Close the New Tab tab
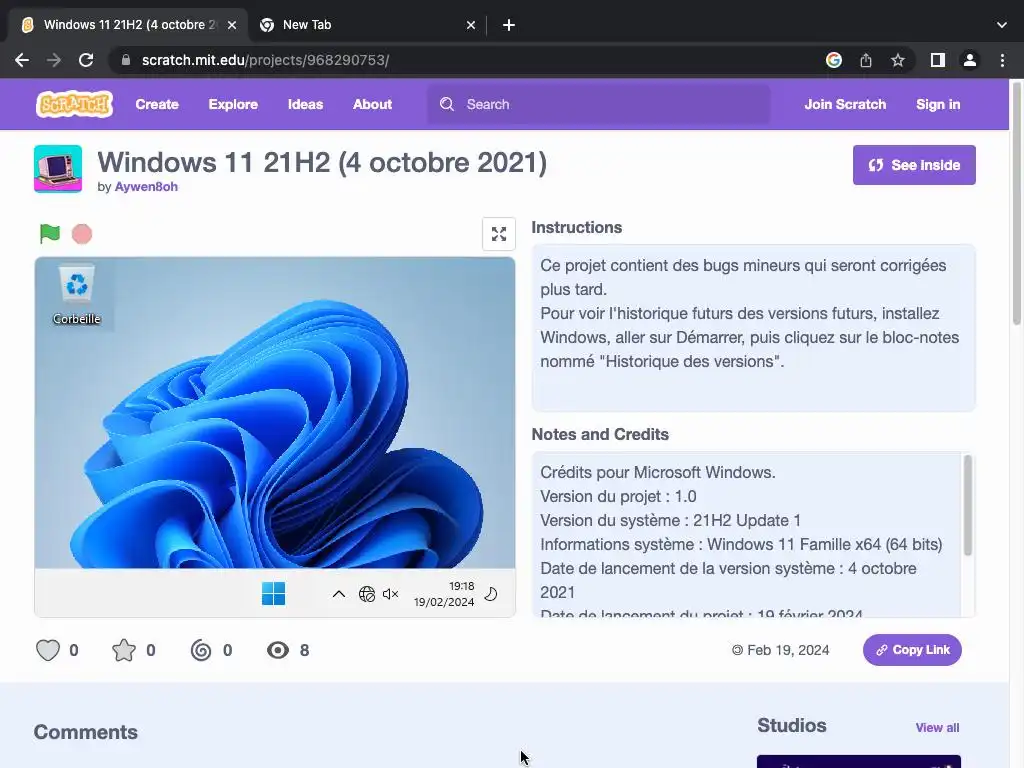Screen dimensions: 1024x768 pyautogui.click(x=471, y=25)
